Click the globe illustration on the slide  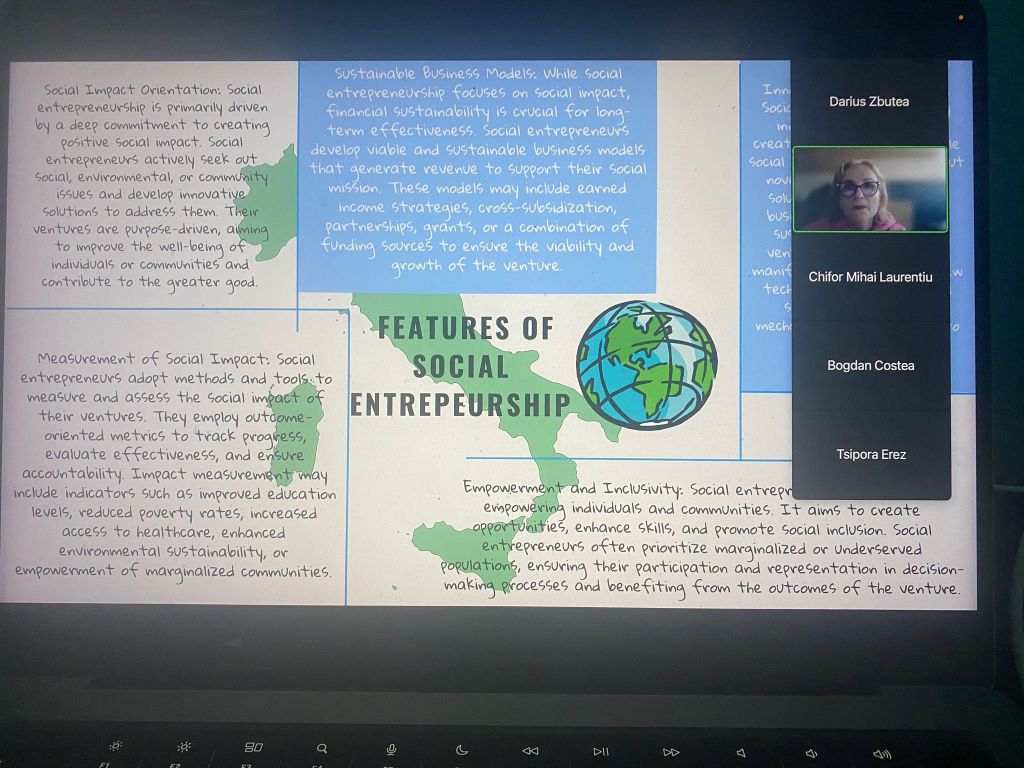coord(646,364)
